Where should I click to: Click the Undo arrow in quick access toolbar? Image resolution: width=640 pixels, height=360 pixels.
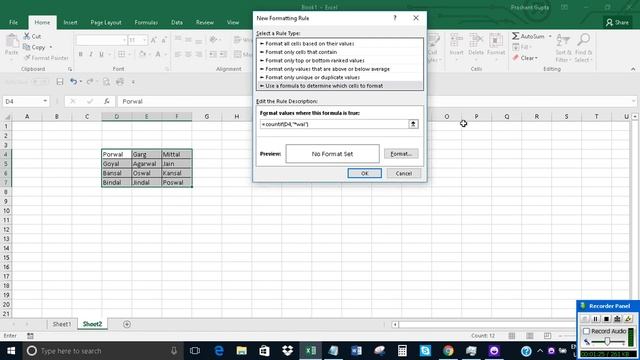click(73, 82)
